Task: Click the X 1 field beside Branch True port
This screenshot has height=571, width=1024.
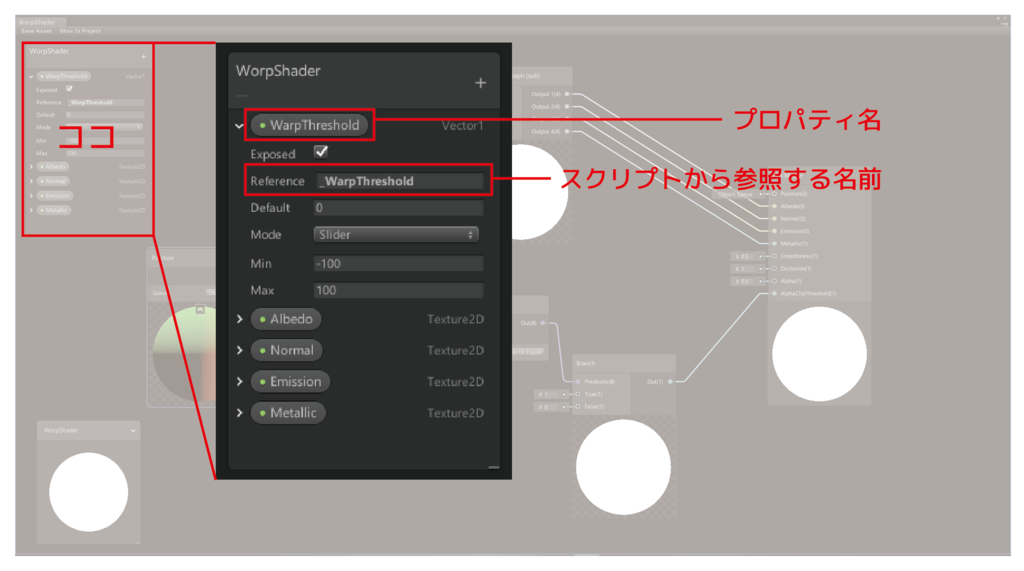Action: point(551,395)
